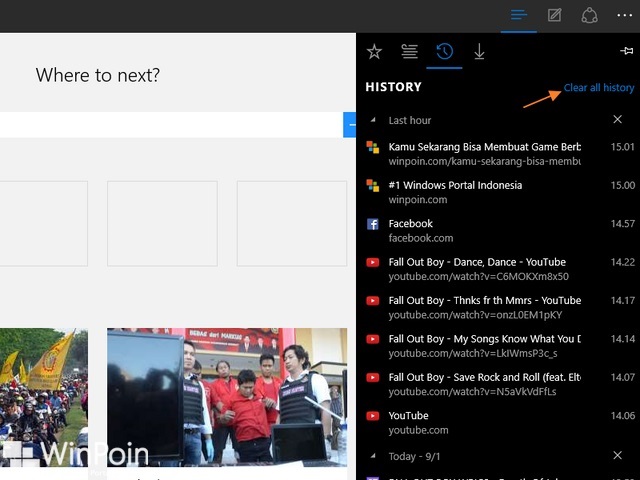
Task: Open the Kamu Sekarang Bisa Membuat Game entry
Action: 498,154
